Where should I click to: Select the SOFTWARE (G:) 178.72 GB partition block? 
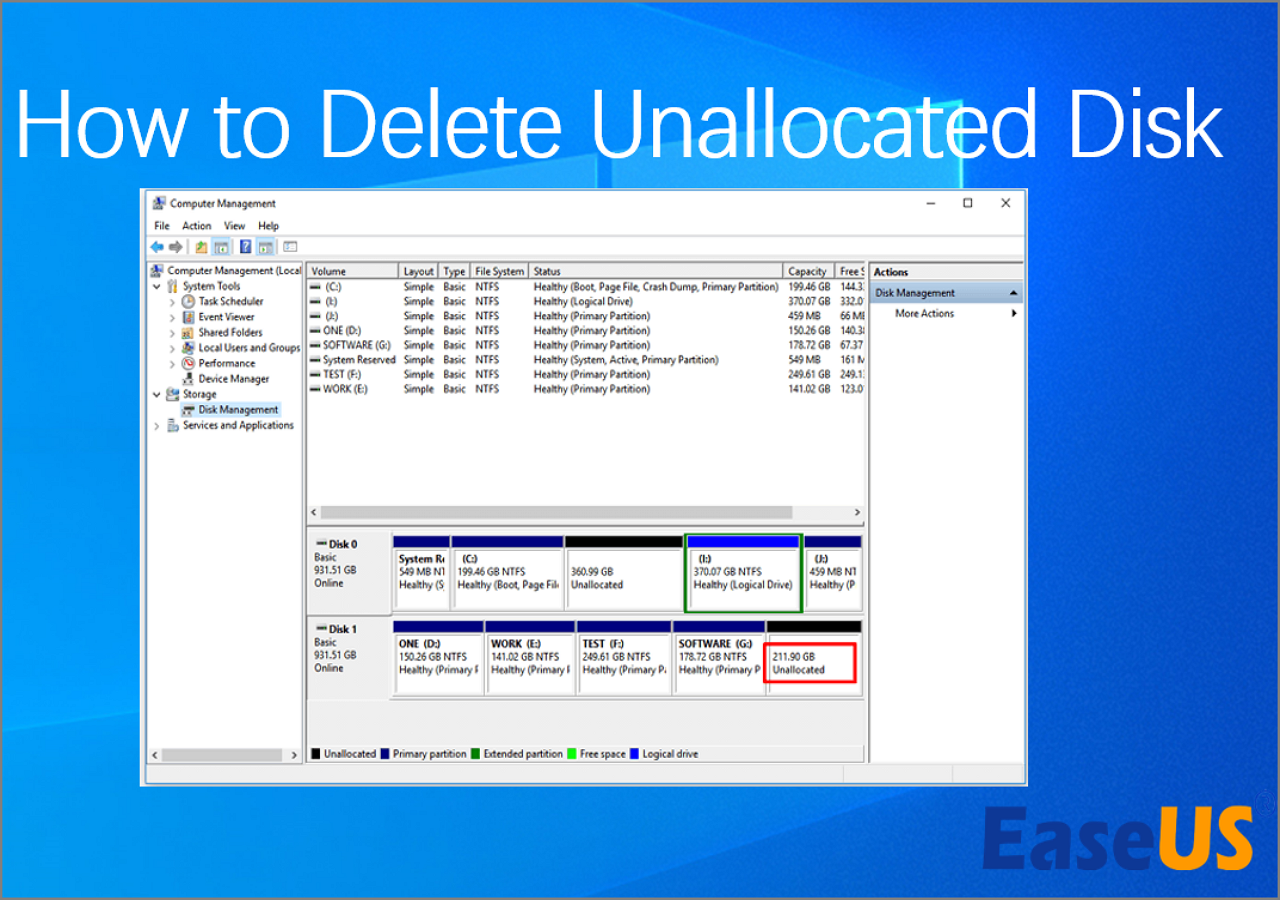[719, 657]
